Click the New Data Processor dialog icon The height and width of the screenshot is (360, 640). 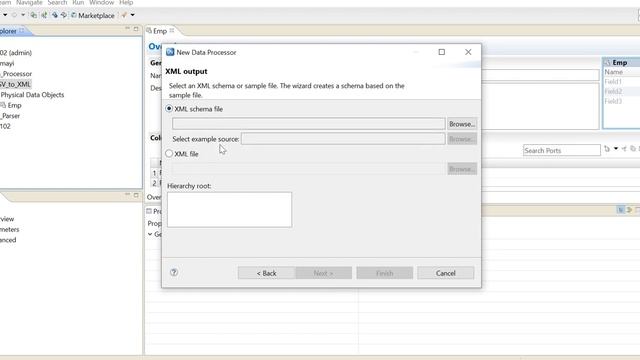pyautogui.click(x=170, y=52)
